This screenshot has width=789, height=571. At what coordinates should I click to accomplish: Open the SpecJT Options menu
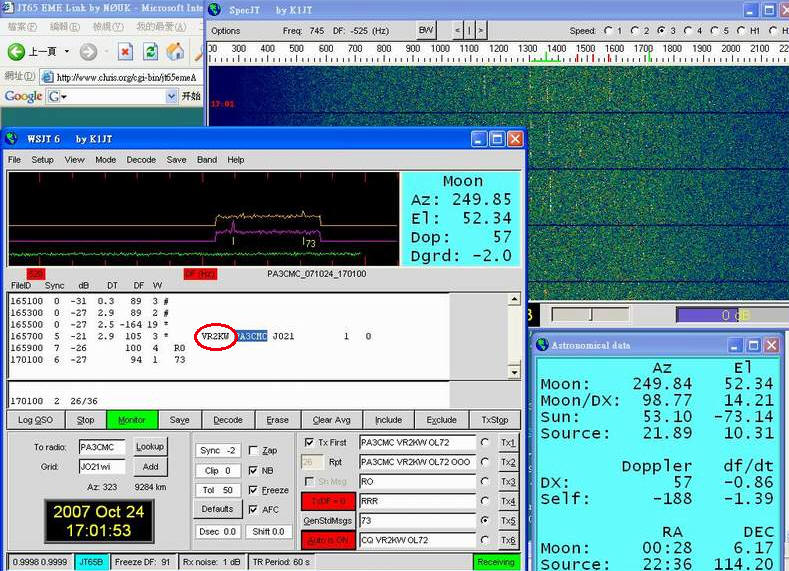pos(225,31)
